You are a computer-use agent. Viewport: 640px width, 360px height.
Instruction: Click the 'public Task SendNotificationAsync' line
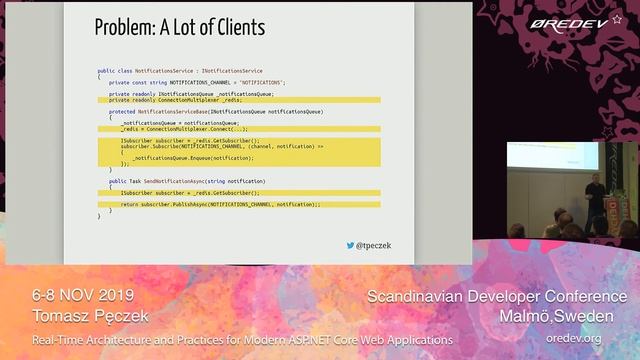[187, 181]
